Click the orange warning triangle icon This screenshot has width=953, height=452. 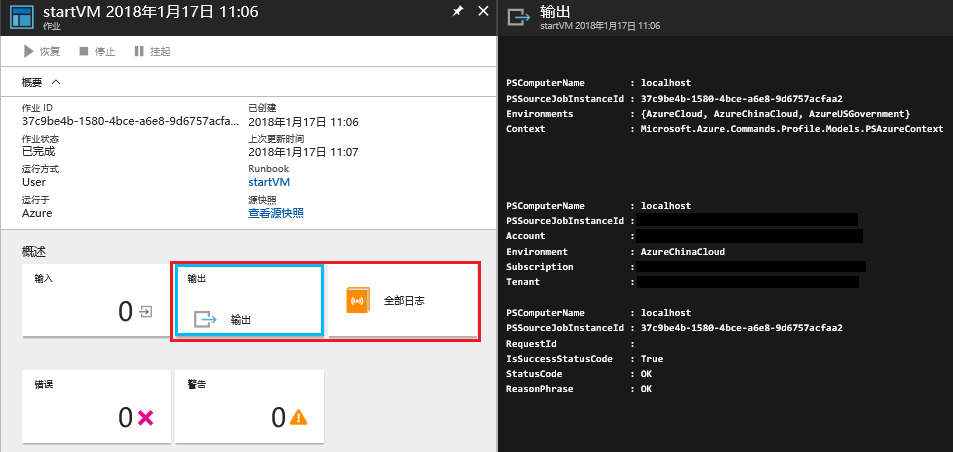(298, 418)
